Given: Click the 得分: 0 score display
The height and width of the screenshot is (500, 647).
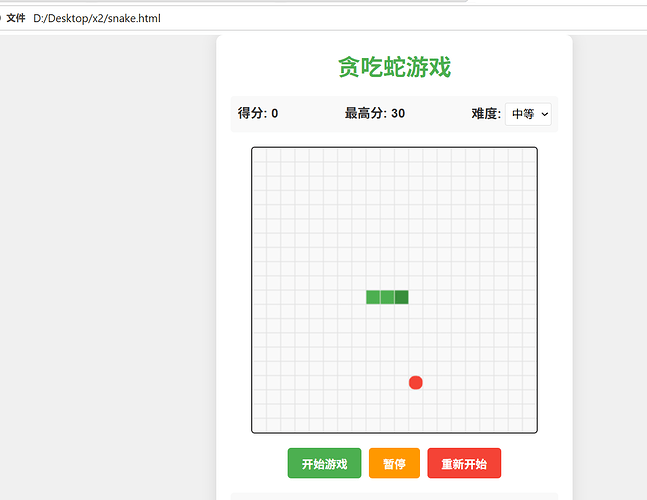Looking at the screenshot, I should point(258,114).
